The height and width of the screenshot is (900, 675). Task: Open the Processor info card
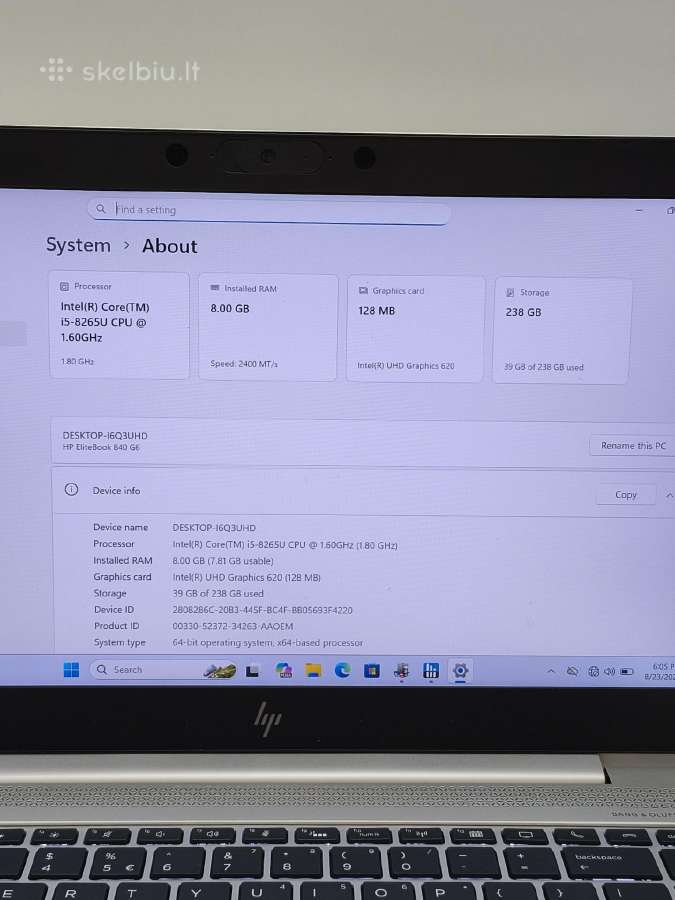pos(119,325)
